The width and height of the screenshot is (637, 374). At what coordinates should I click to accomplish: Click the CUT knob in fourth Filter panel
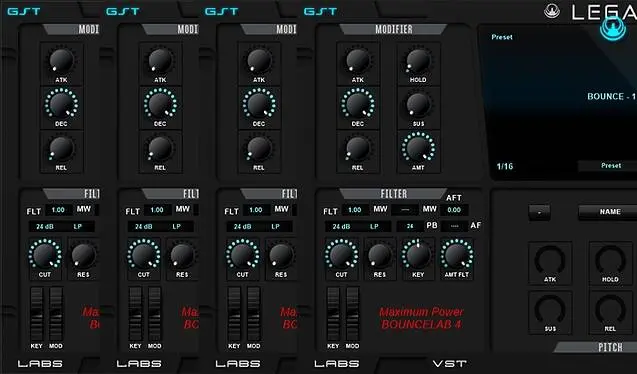click(341, 255)
